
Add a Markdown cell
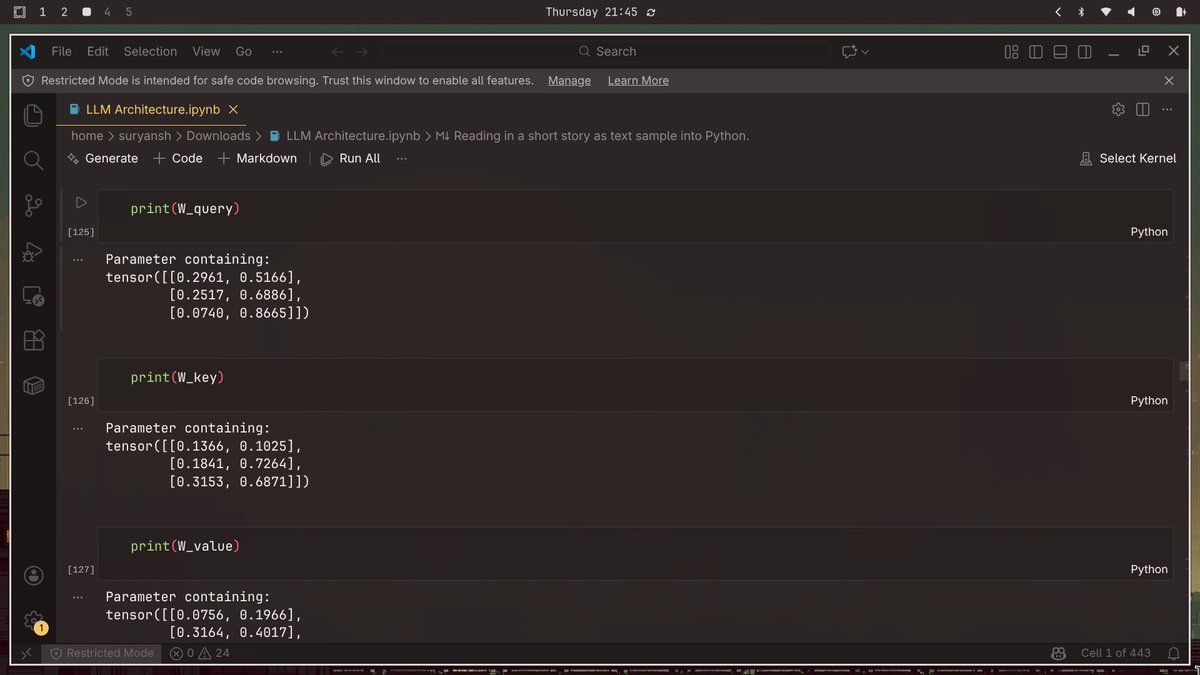257,158
